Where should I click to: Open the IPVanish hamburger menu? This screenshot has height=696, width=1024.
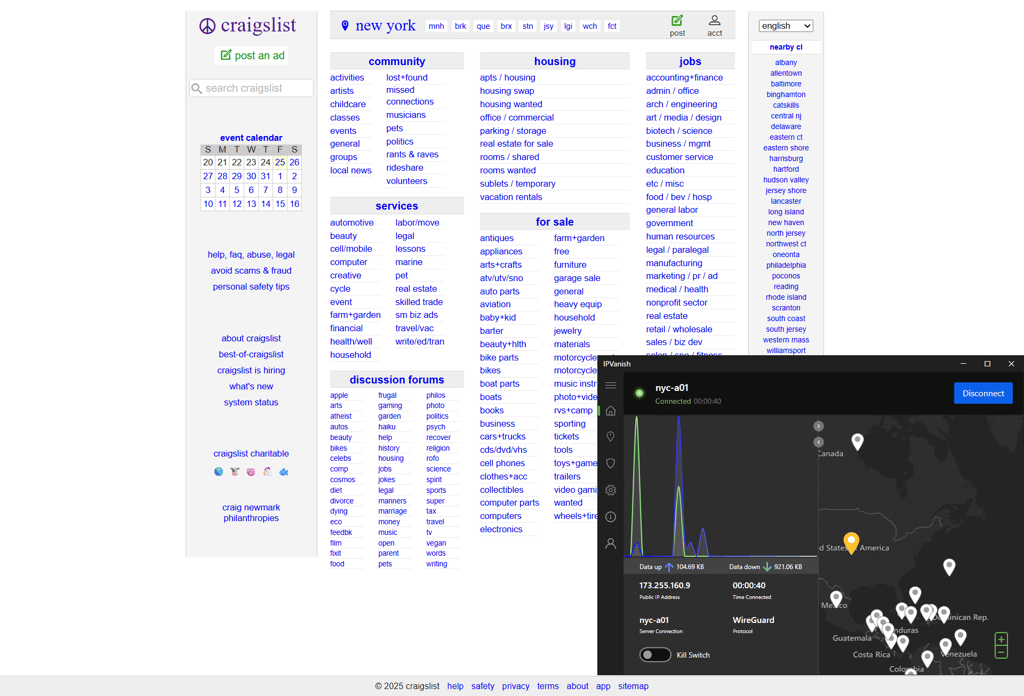coord(611,385)
